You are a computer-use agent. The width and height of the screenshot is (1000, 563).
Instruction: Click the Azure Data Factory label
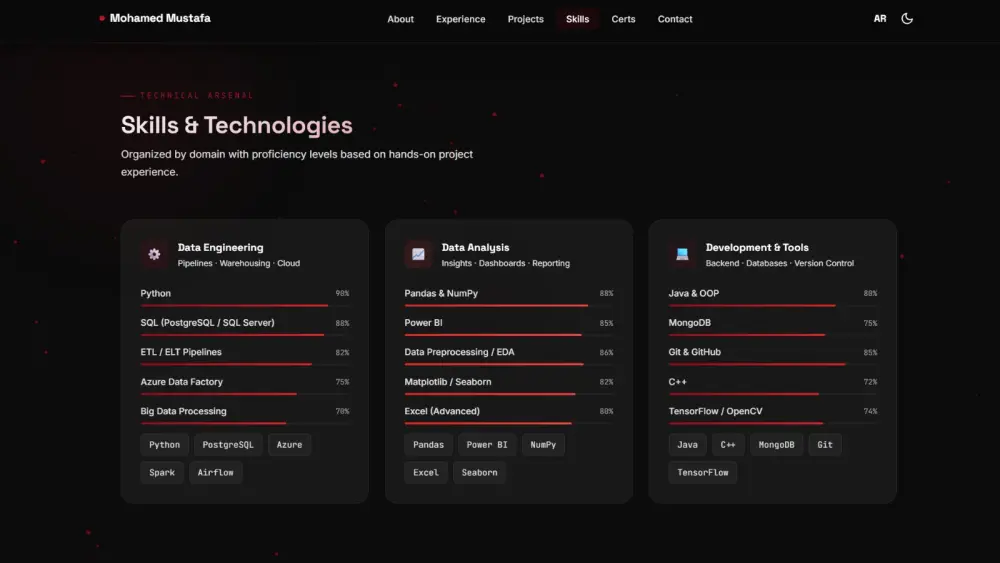click(x=181, y=382)
